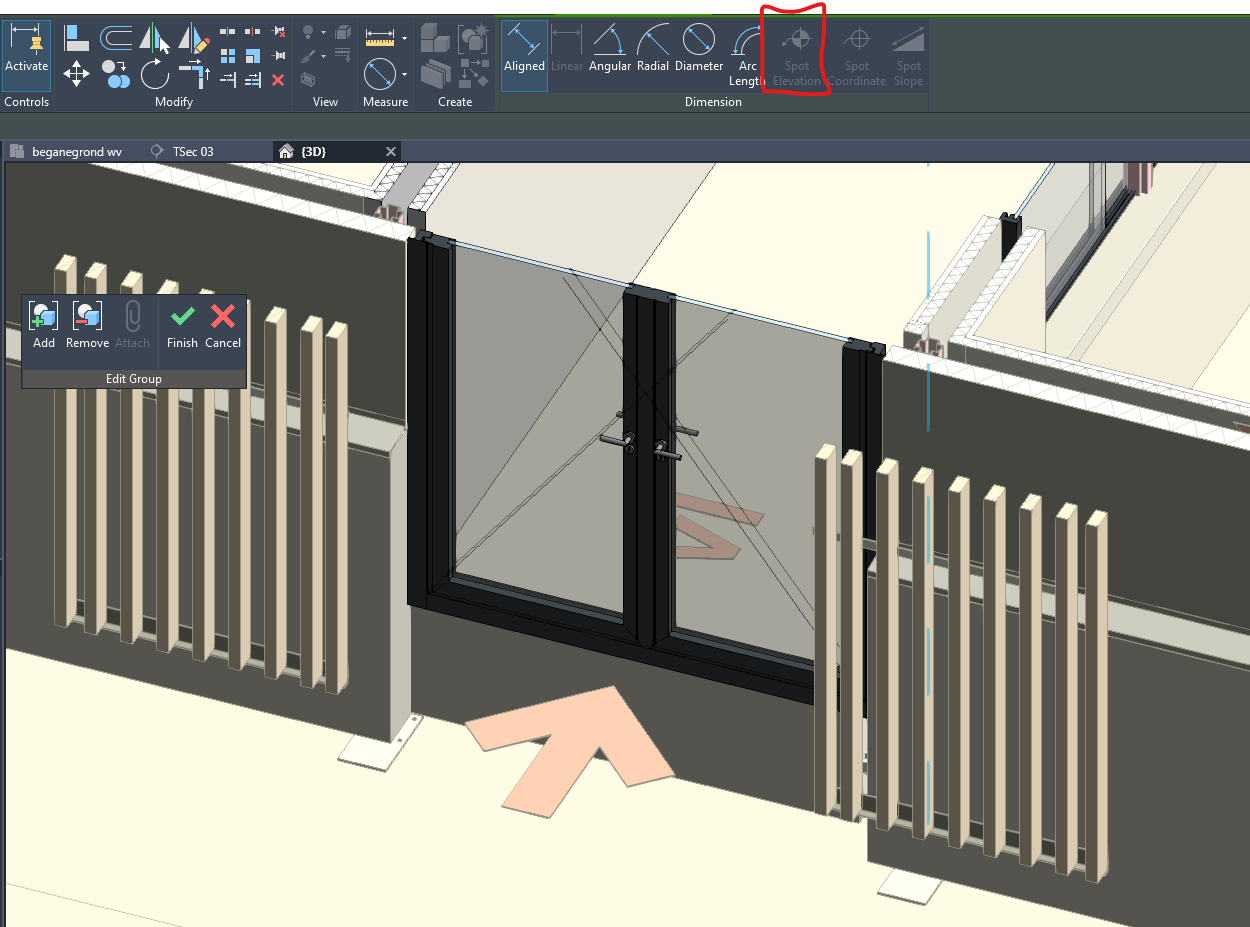Click the red Delete icon in Modify panel
Image resolution: width=1250 pixels, height=927 pixels.
pos(278,80)
